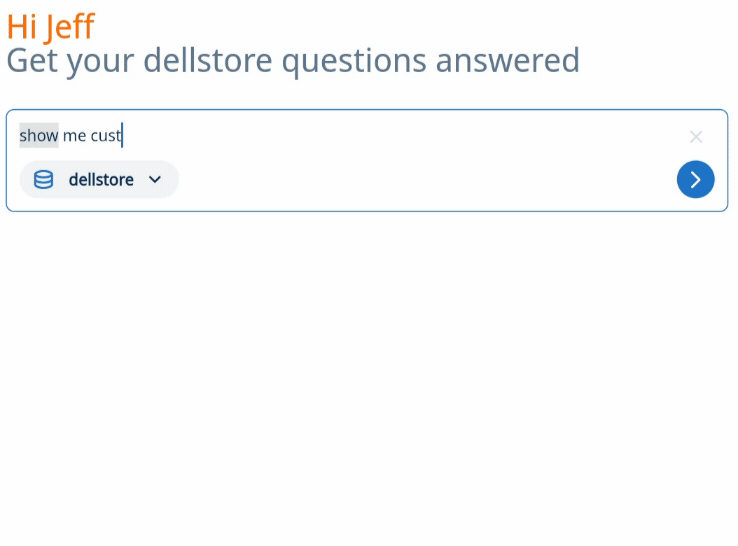Clear the question input with the X icon
Image resolution: width=738 pixels, height=546 pixels.
pos(696,137)
